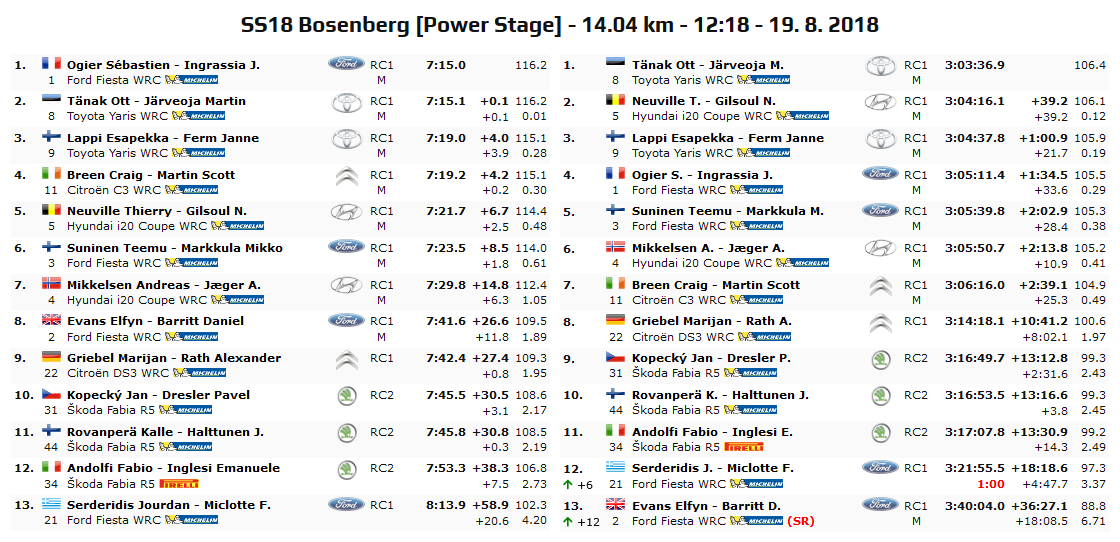Click the French flag beside Ogier Sébastien

[51, 64]
